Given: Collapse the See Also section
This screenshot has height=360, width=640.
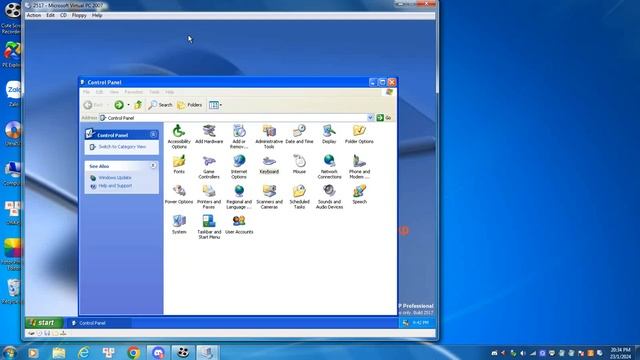Looking at the screenshot, I should tap(153, 166).
